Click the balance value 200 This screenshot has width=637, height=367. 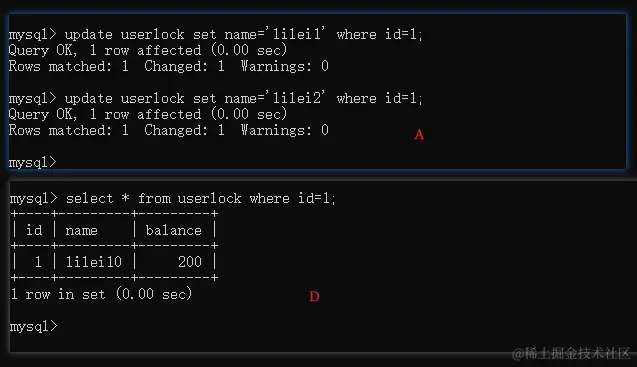point(190,262)
